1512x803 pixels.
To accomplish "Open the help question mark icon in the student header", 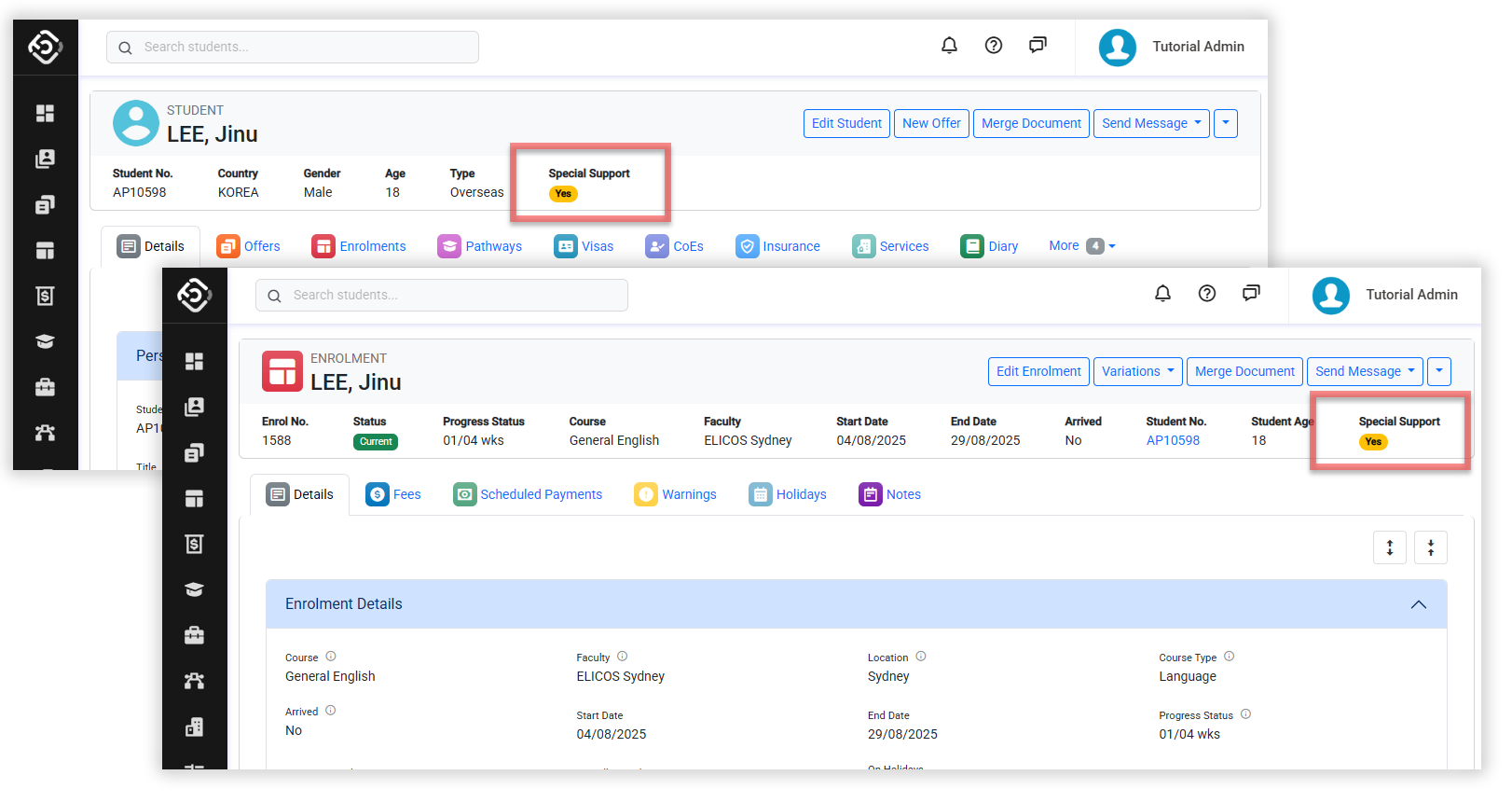I will [994, 46].
